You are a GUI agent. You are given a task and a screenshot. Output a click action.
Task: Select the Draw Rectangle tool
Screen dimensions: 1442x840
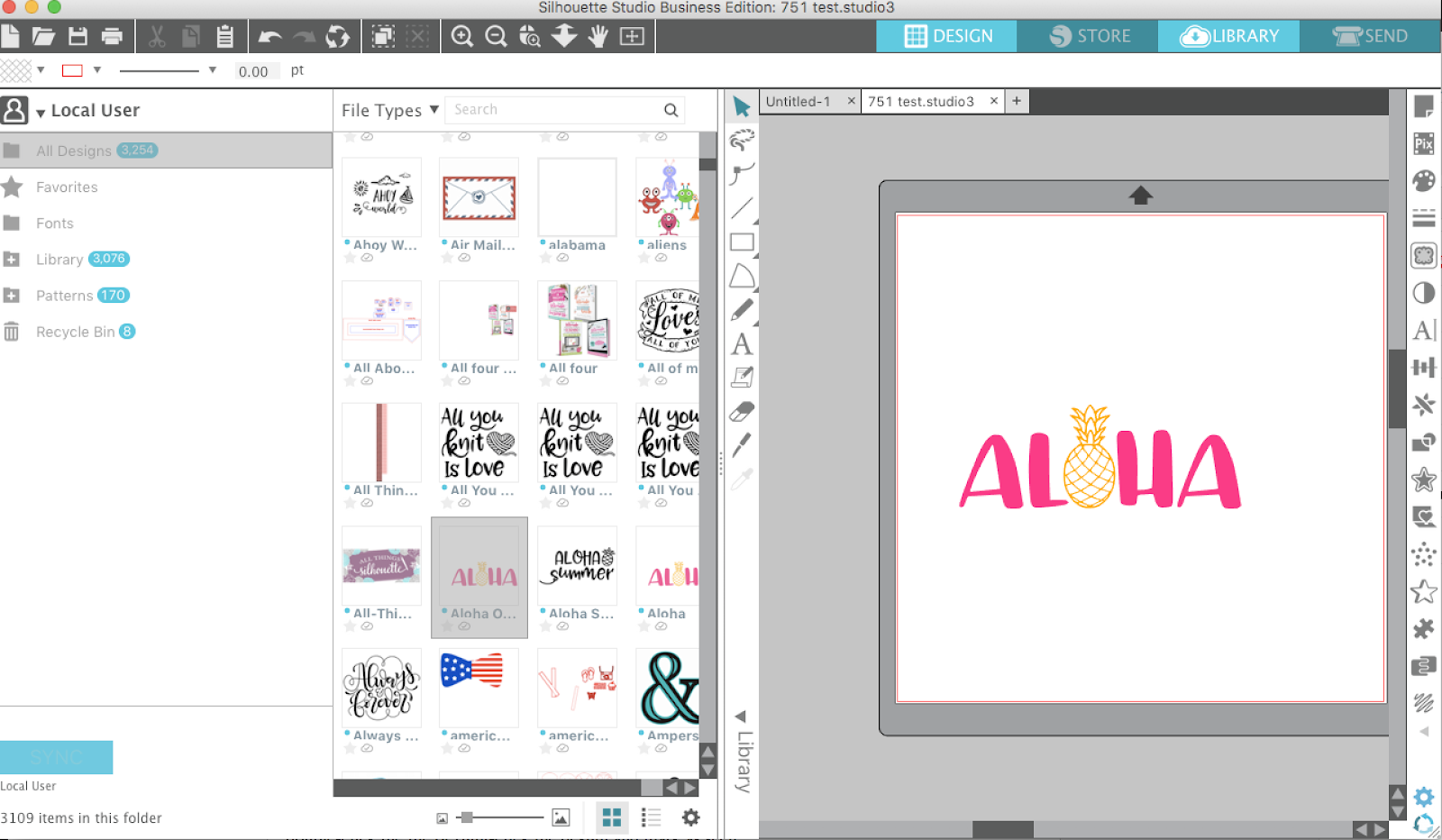[741, 242]
